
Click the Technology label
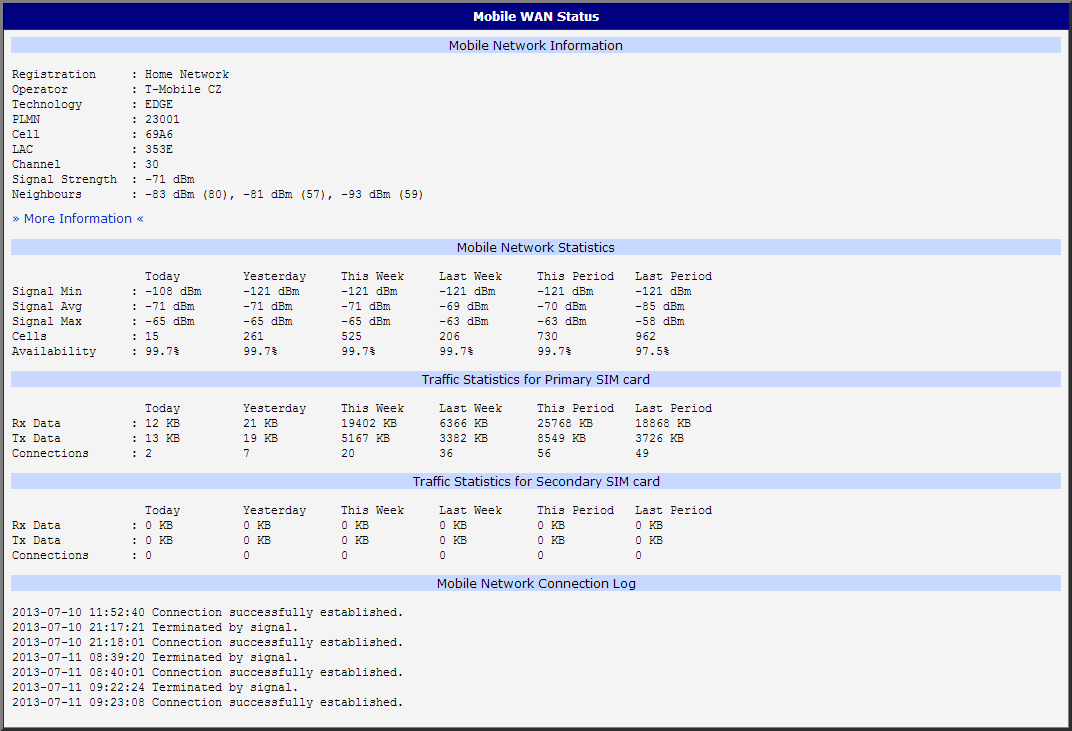click(46, 105)
